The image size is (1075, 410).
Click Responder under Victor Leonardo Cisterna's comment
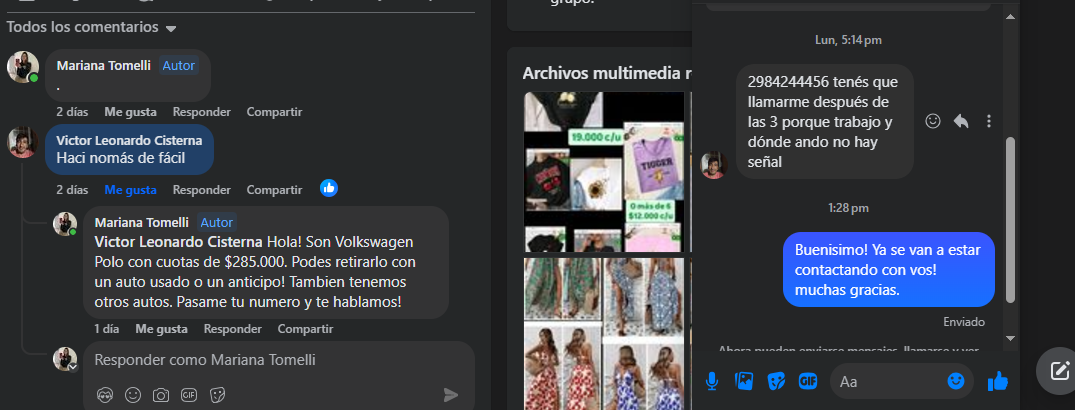pos(201,189)
